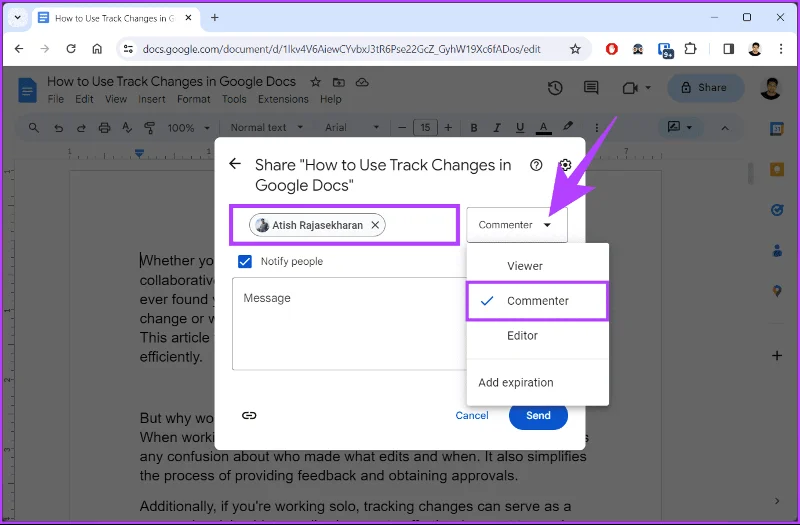The width and height of the screenshot is (800, 525).
Task: Click the Redo toolbar icon
Action: click(x=81, y=128)
